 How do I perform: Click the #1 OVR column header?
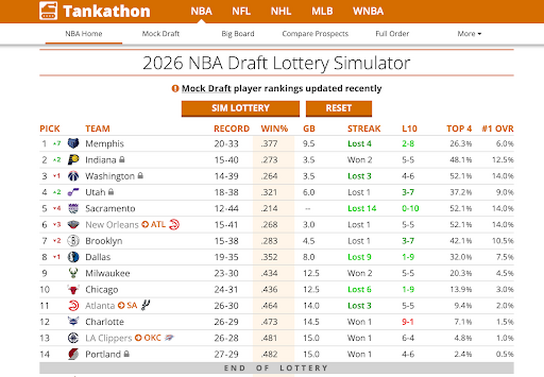point(498,129)
